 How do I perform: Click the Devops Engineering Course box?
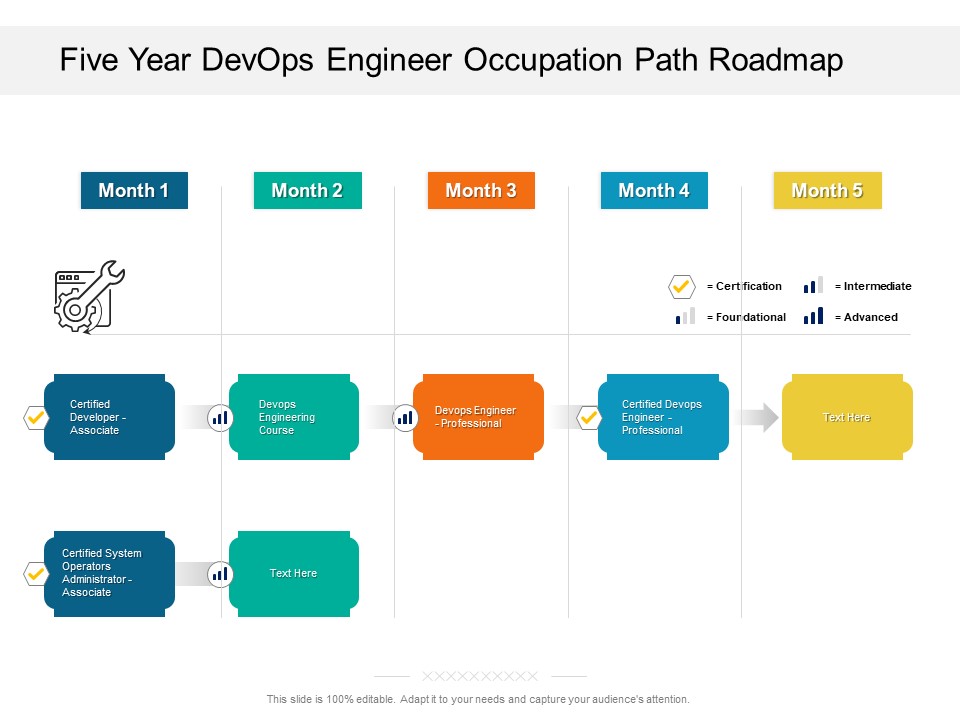[294, 417]
